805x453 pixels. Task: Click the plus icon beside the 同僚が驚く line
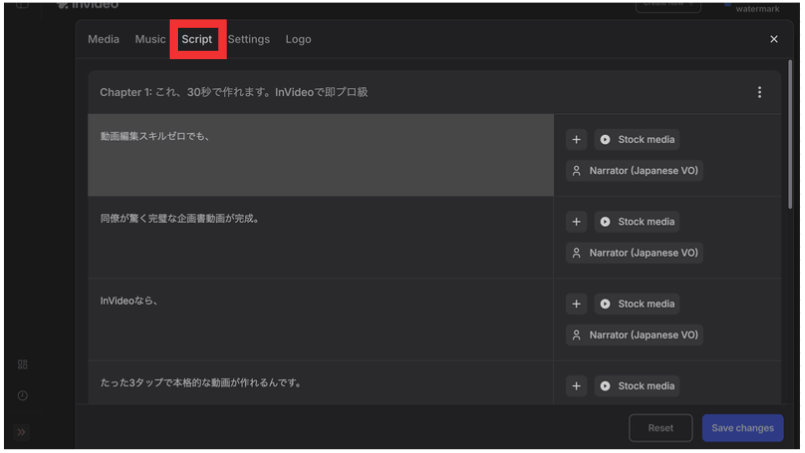click(x=576, y=222)
